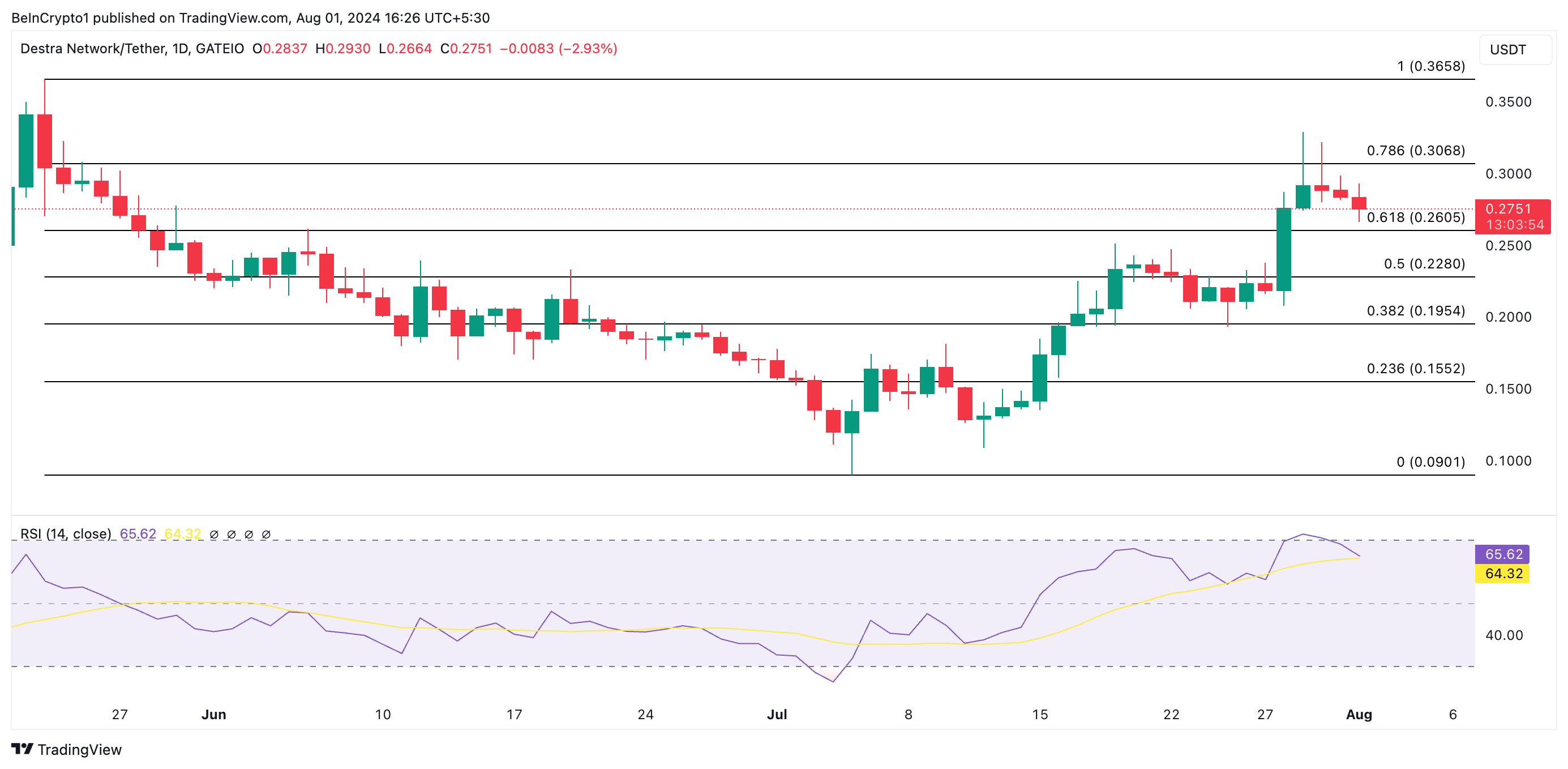Click the 0.382 (0.1954) retracement label
Image resolution: width=1568 pixels, height=769 pixels.
[1415, 310]
